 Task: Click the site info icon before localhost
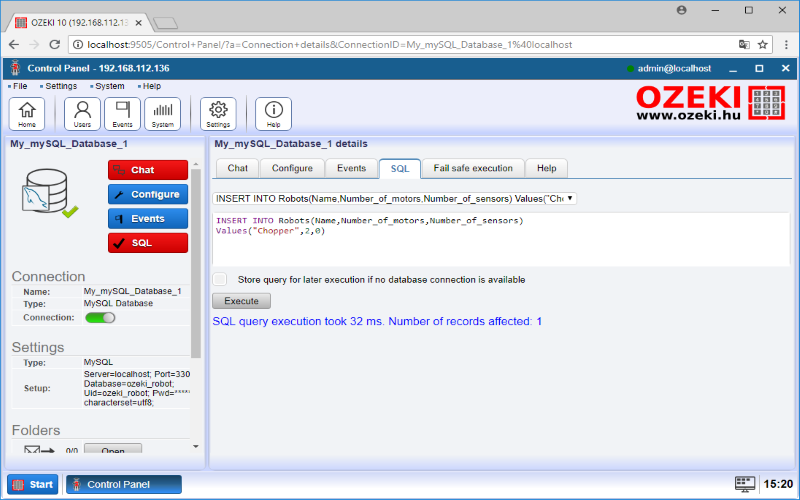pyautogui.click(x=78, y=44)
